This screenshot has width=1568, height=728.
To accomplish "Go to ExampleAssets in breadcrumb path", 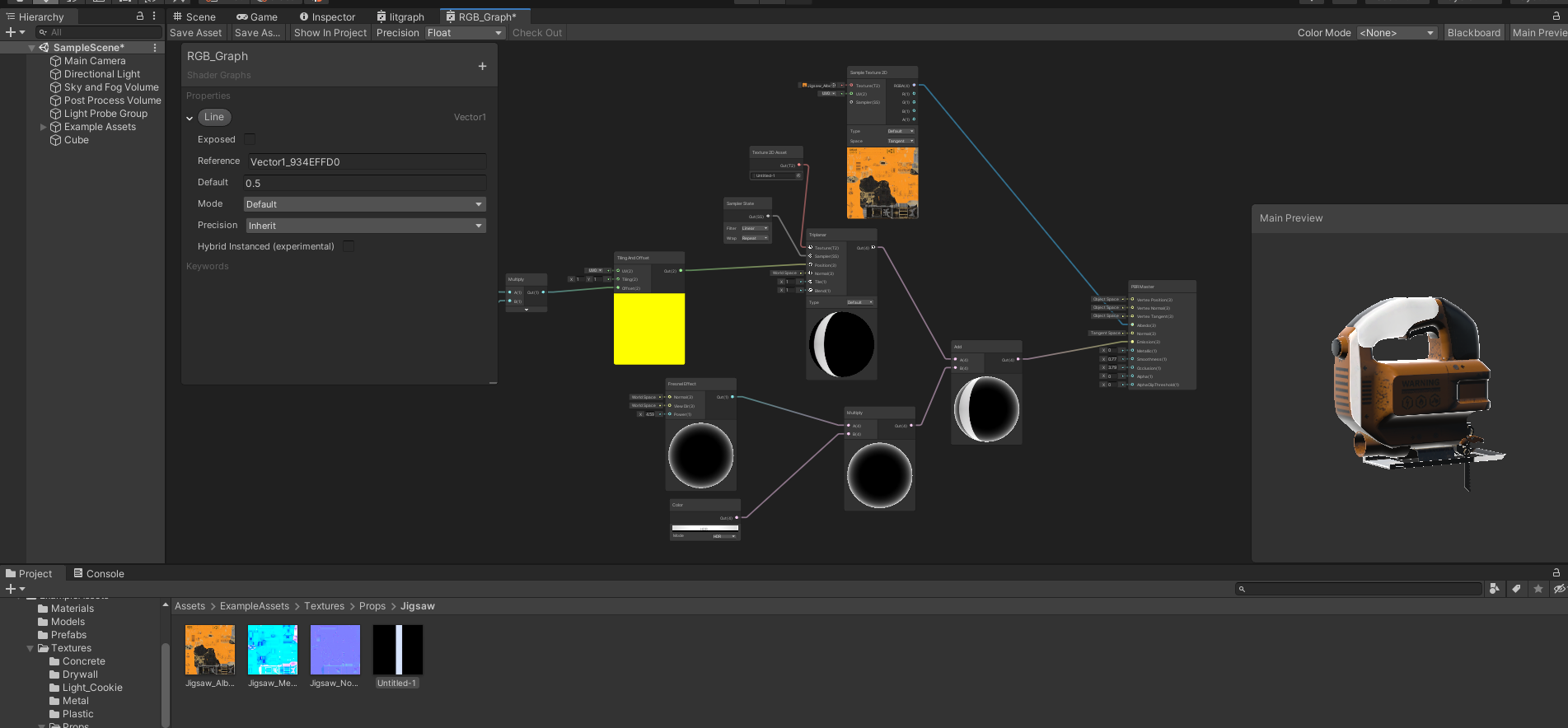I will pos(255,606).
